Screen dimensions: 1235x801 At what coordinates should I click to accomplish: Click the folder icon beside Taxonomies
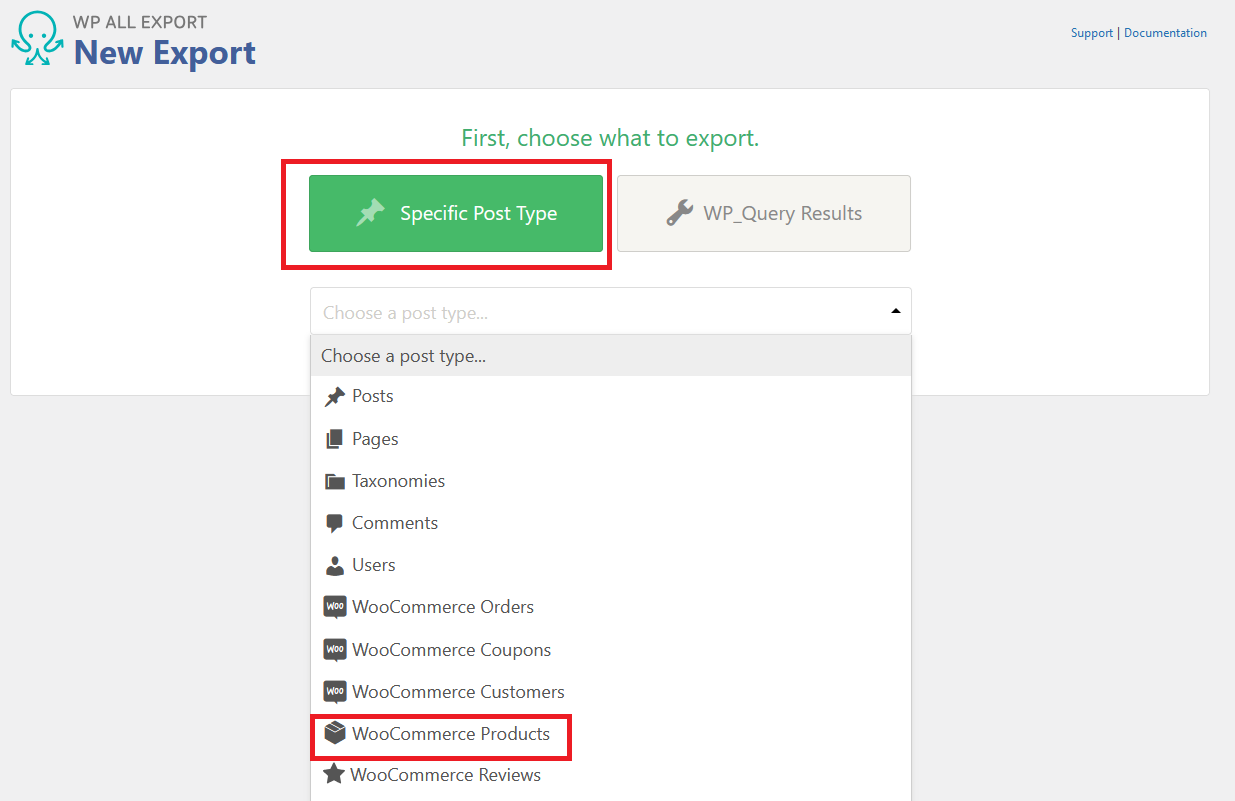tap(335, 481)
